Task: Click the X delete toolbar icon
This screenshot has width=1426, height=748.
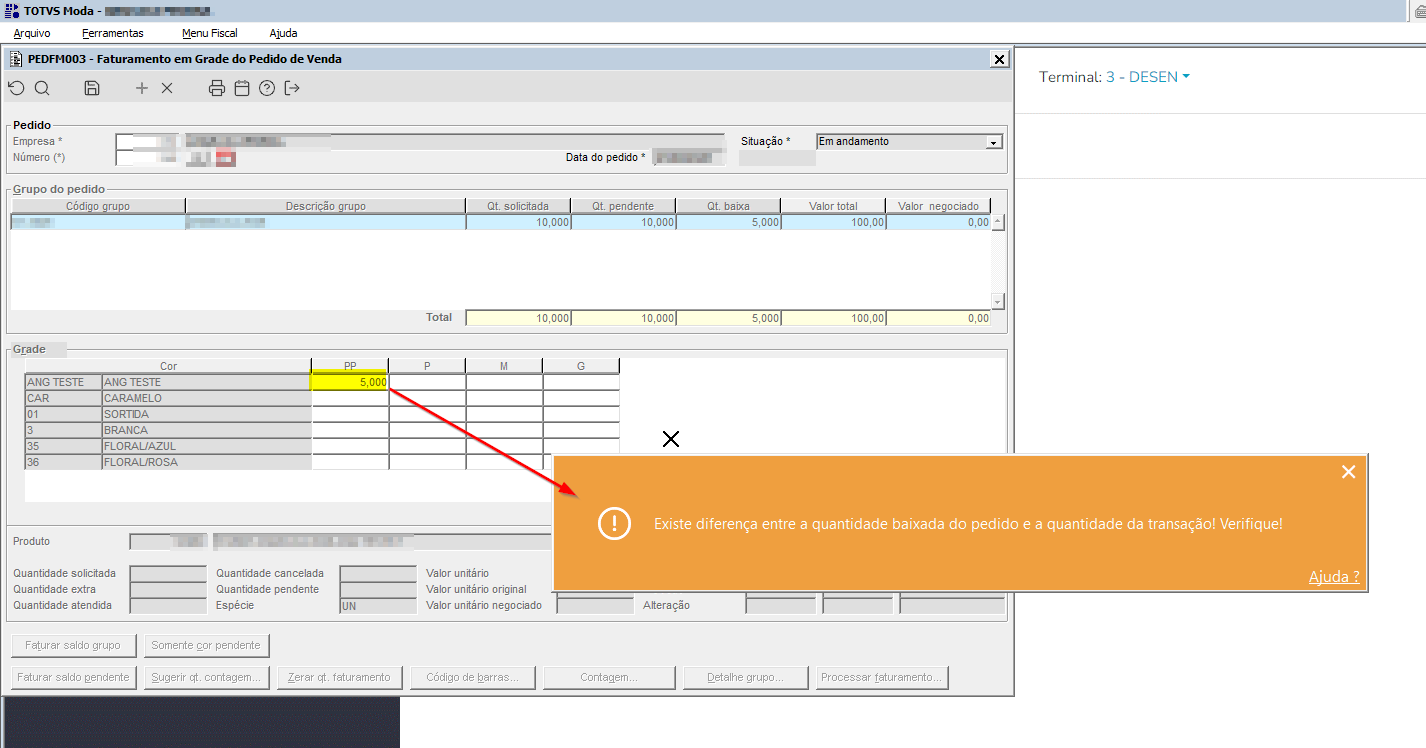Action: coord(167,88)
